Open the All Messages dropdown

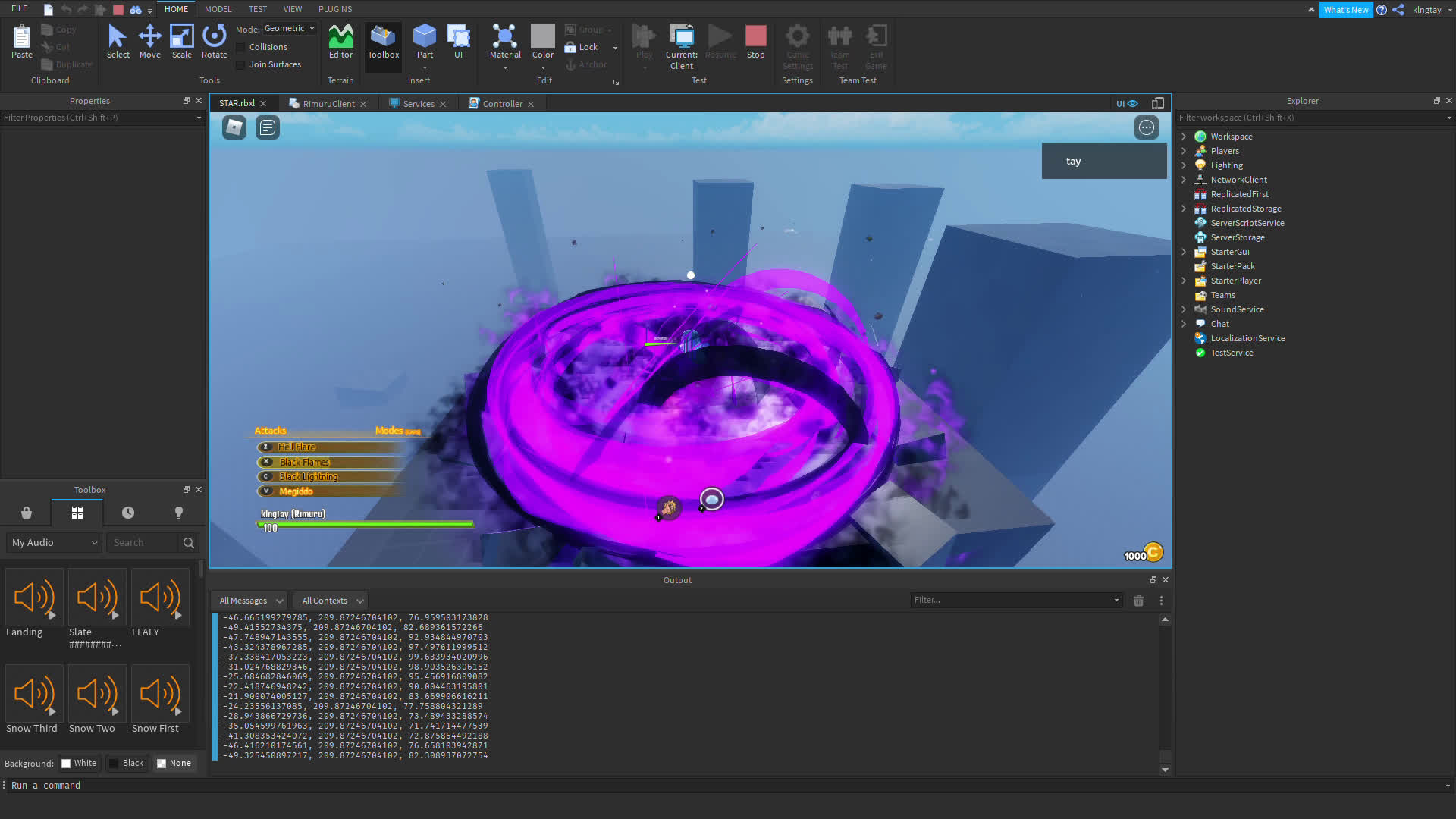[x=249, y=600]
